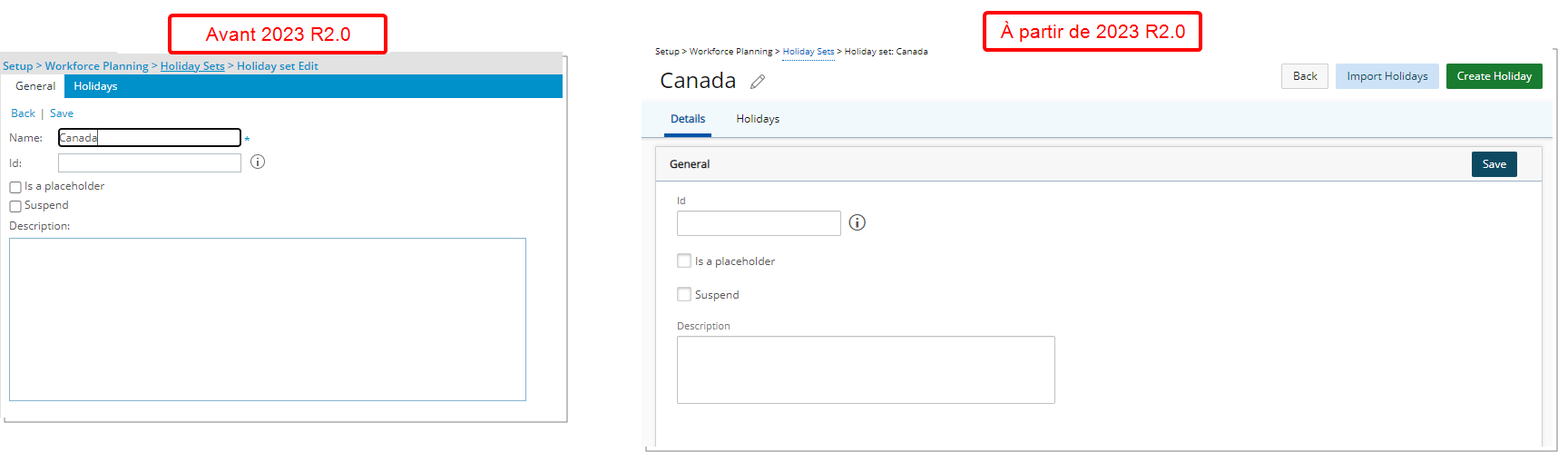Viewport: 1568px width, 462px height.
Task: Switch to the Details tab
Action: coord(688,119)
